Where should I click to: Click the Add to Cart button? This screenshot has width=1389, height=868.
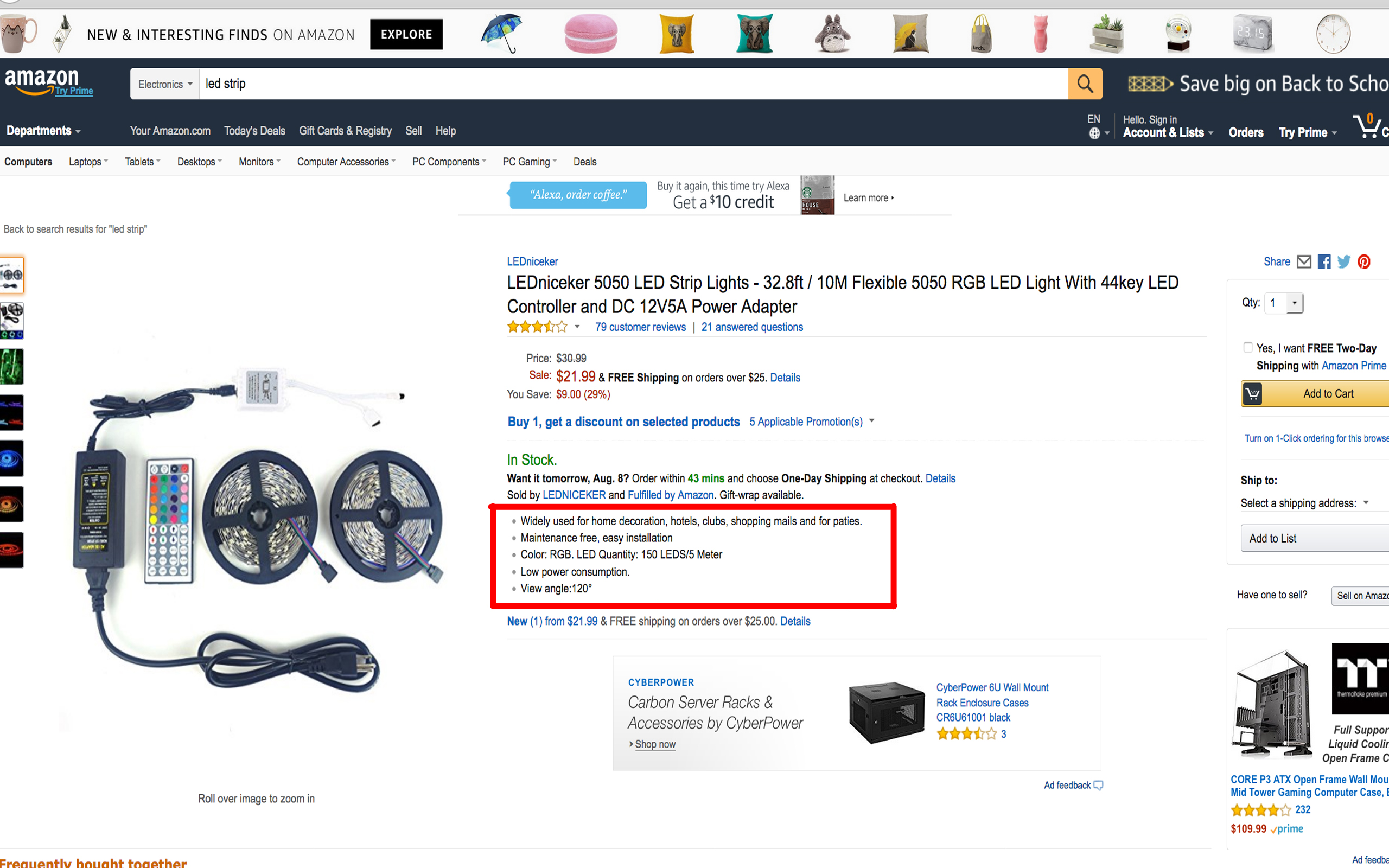click(x=1320, y=394)
